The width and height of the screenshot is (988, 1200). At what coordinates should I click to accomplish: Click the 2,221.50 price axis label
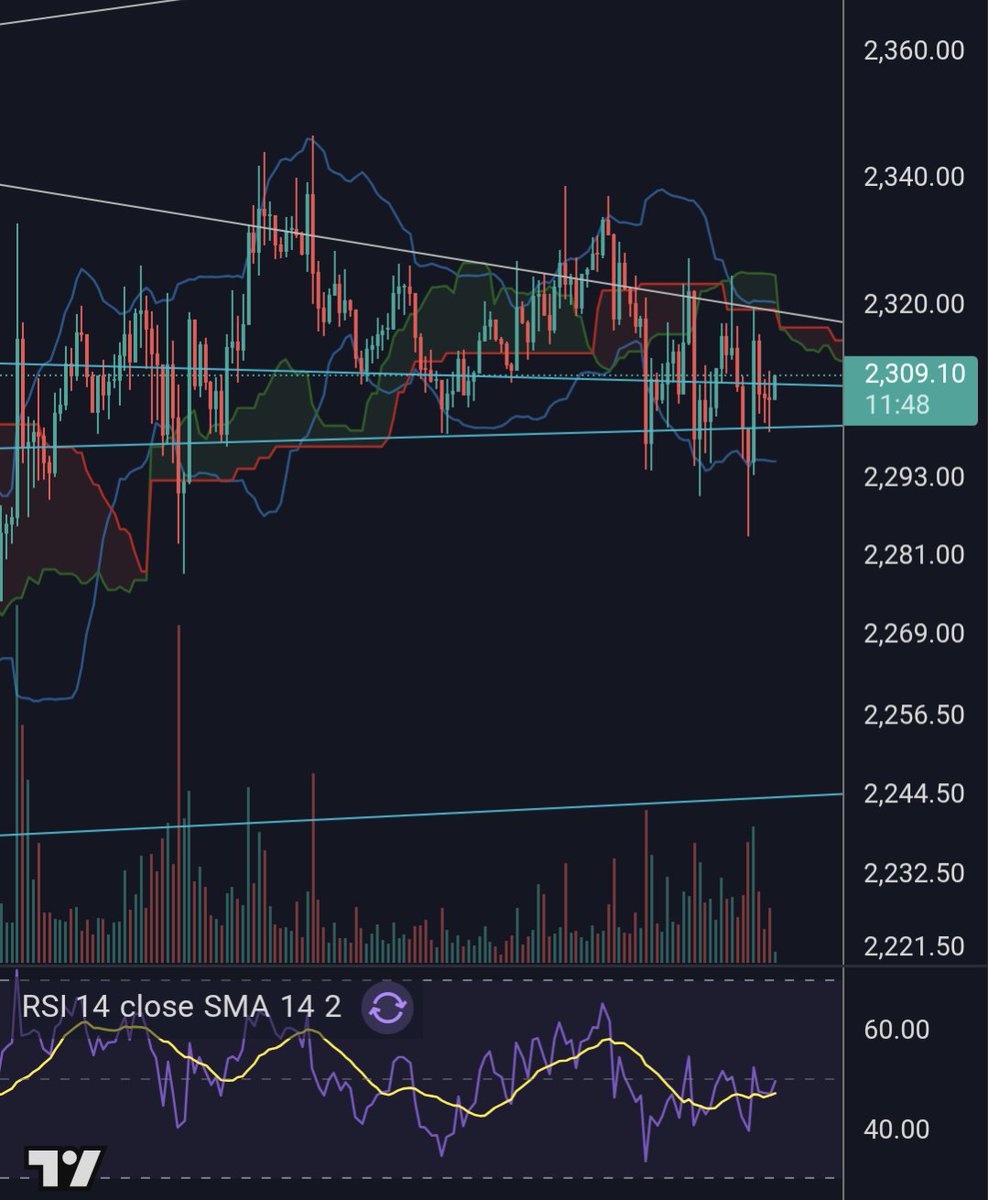click(914, 947)
